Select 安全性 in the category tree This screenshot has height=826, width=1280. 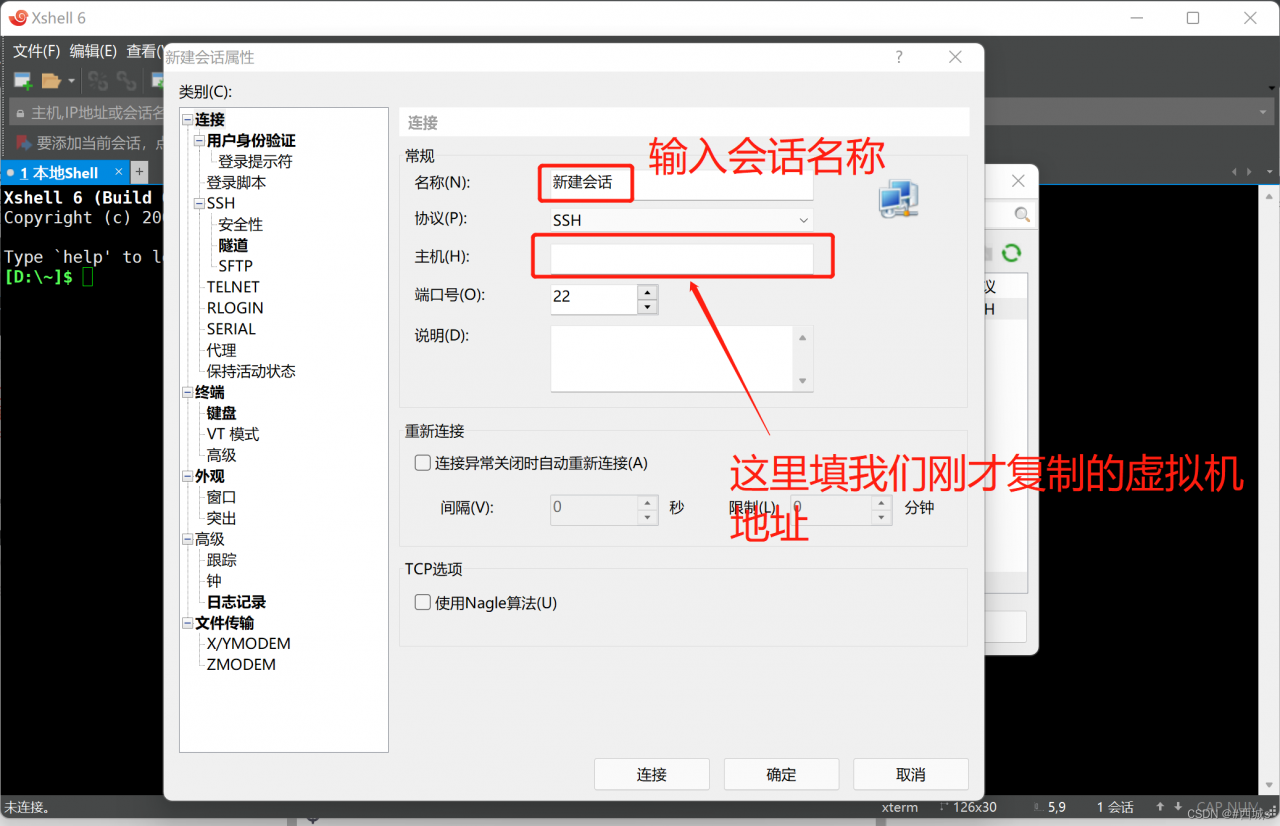[241, 224]
